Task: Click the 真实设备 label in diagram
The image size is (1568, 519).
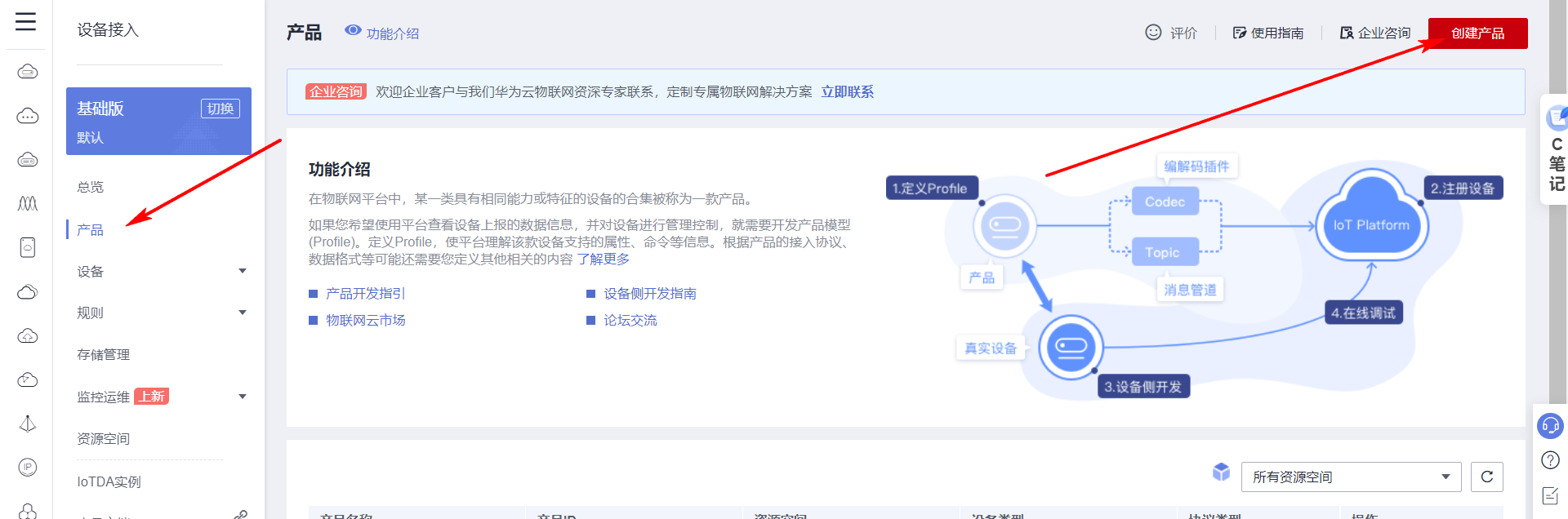Action: [991, 348]
